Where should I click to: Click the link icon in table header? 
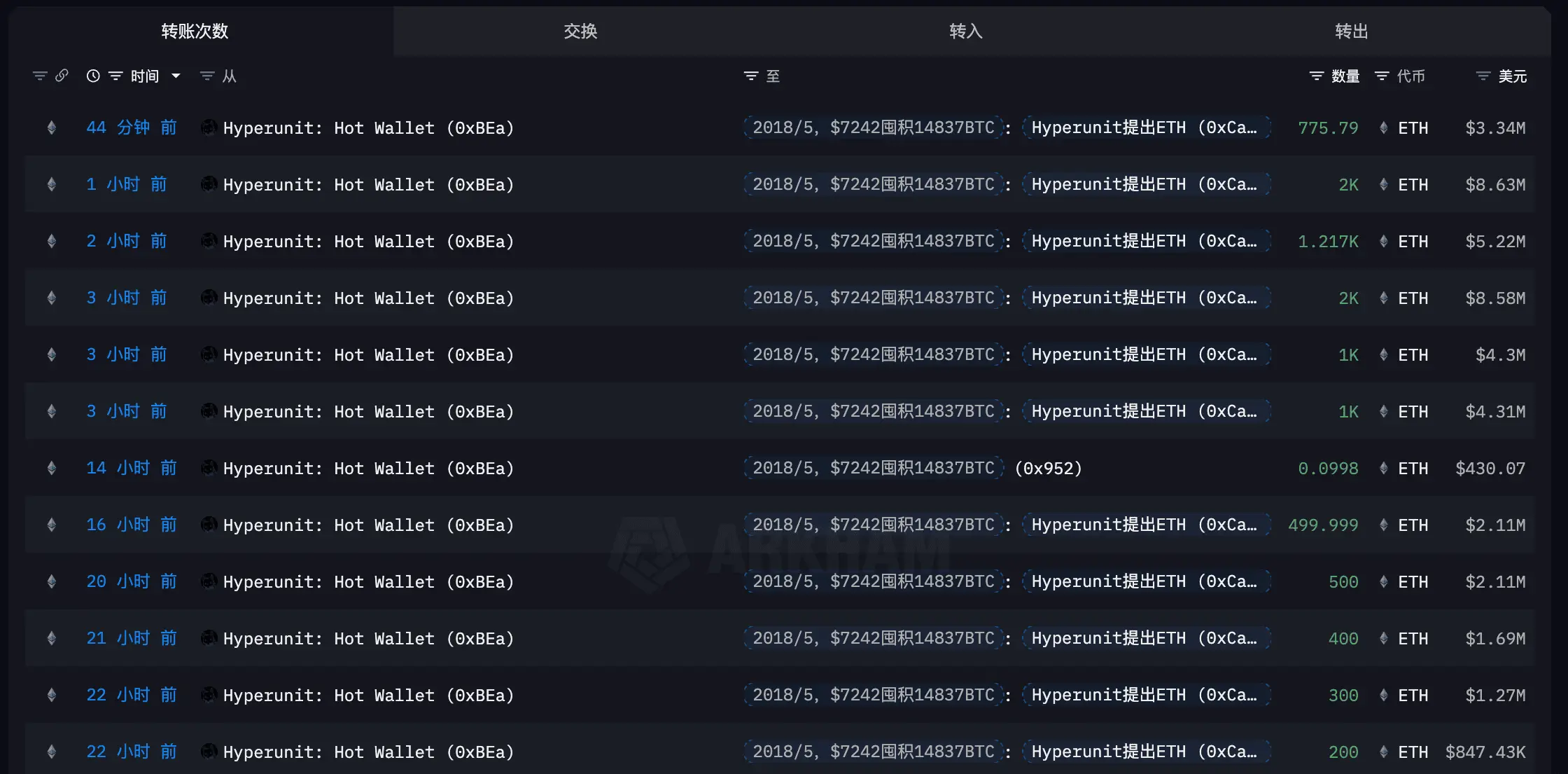(x=62, y=75)
